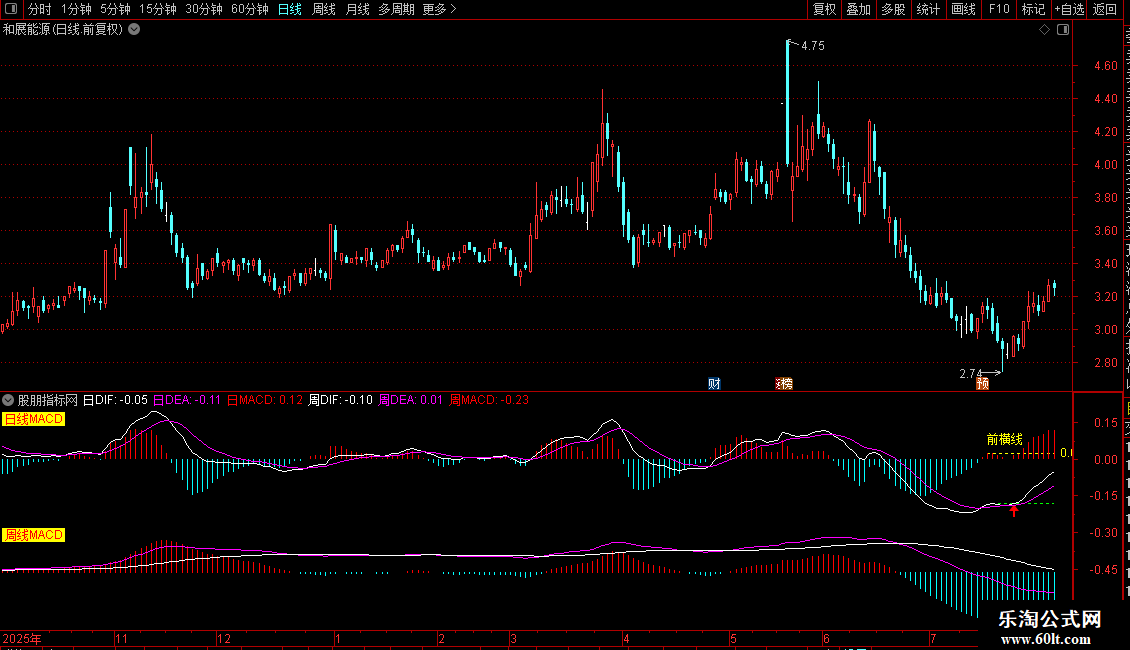Viewport: 1130px width, 650px height.
Task: Click the 统计 statistics button
Action: coord(928,9)
